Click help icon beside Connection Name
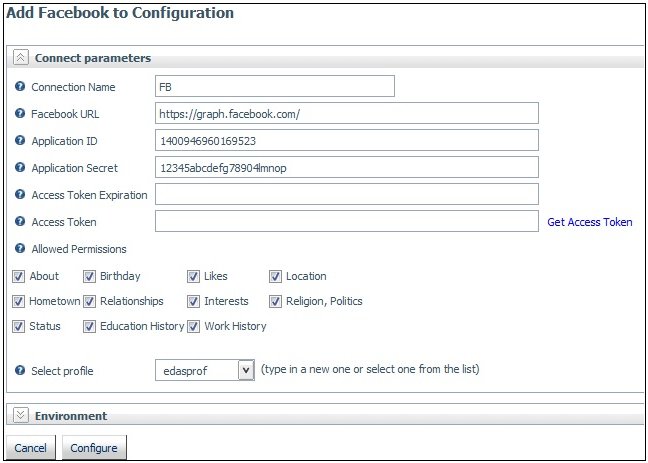 20,86
